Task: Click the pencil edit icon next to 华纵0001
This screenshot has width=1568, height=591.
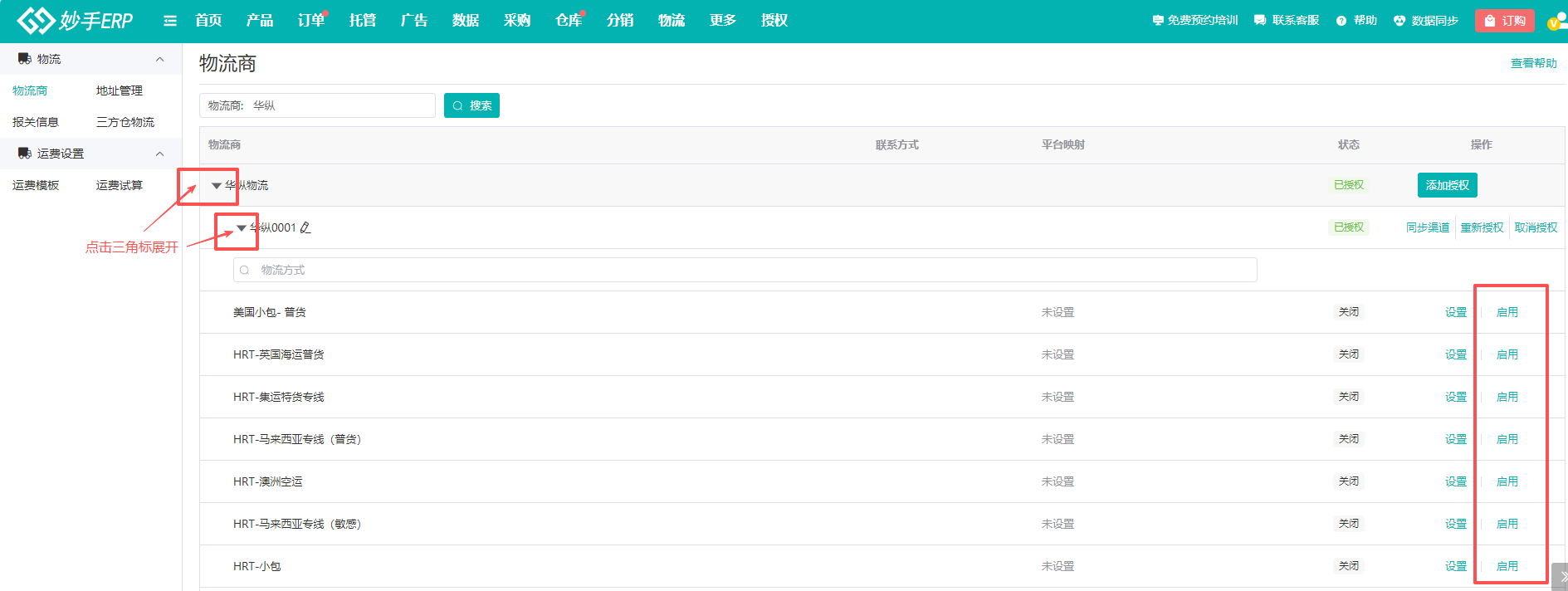Action: 305,227
